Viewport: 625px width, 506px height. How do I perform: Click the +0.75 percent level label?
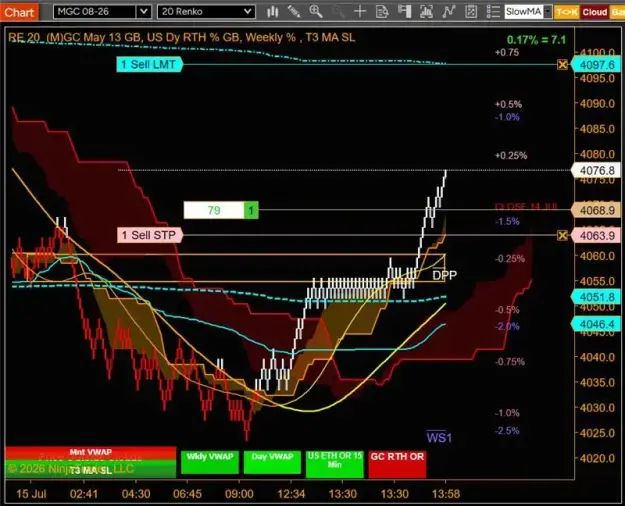(507, 52)
